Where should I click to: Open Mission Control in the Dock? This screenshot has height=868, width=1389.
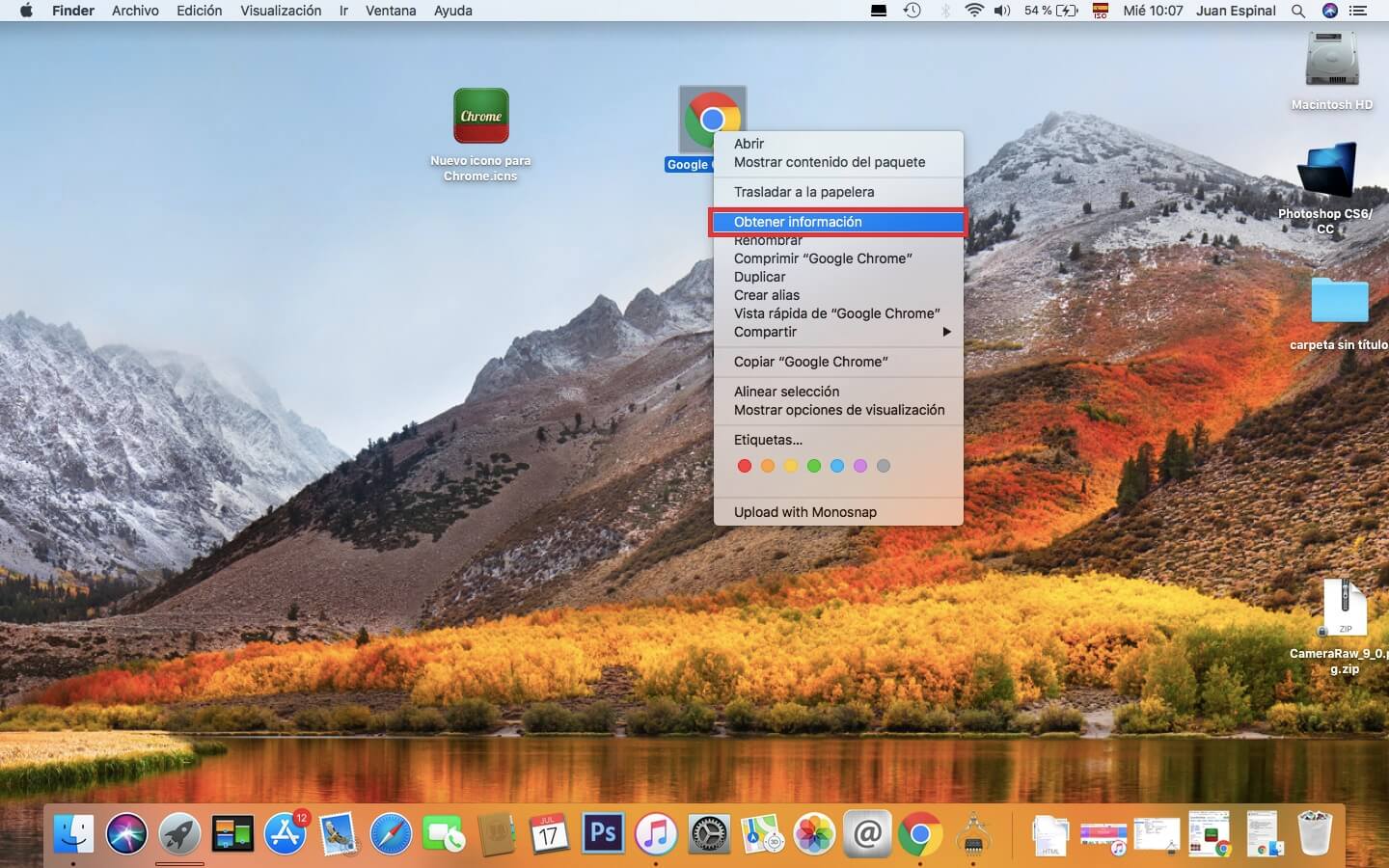point(232,833)
